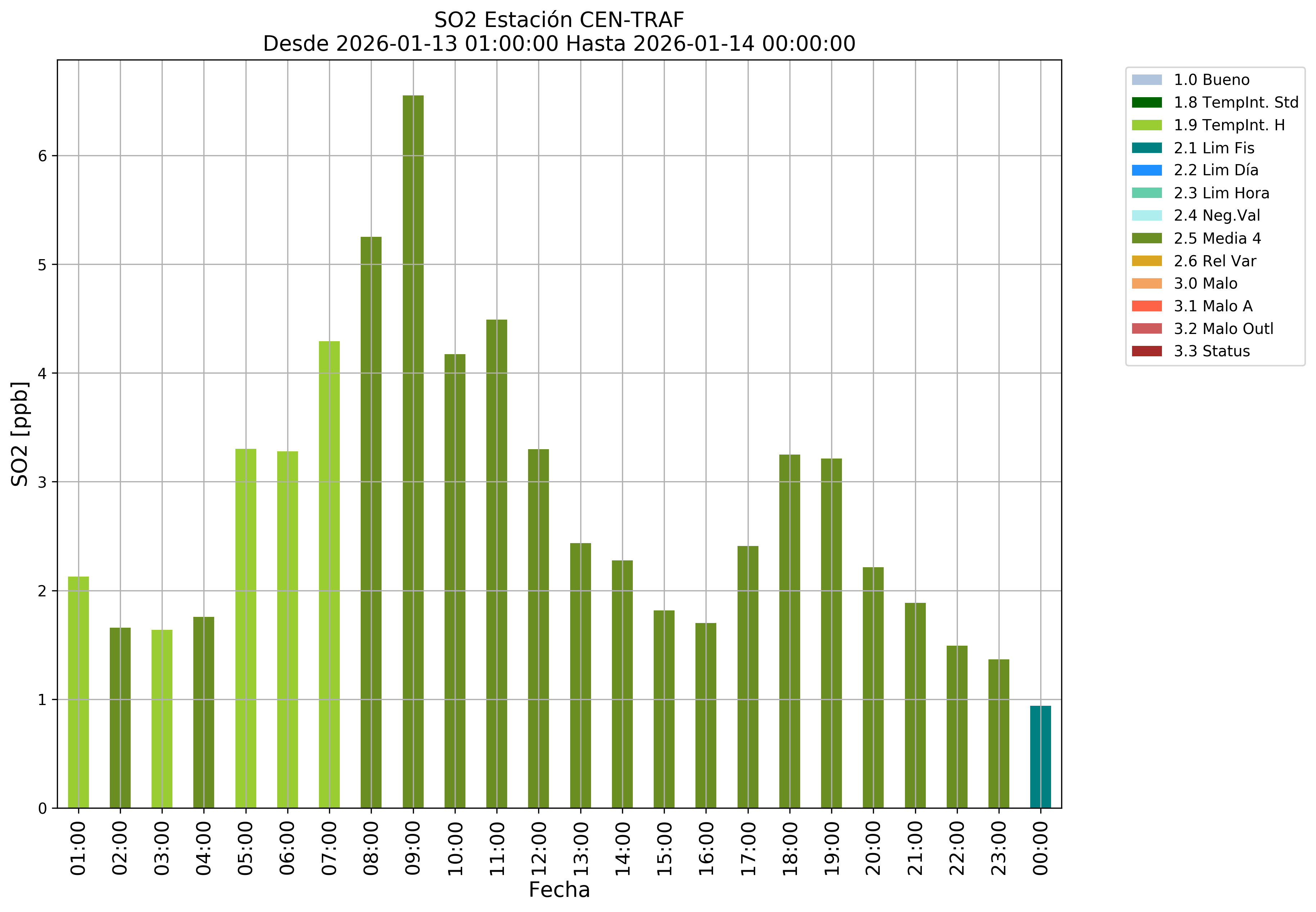
Task: Click the SO2 [ppb] y-axis label
Action: tap(20, 434)
